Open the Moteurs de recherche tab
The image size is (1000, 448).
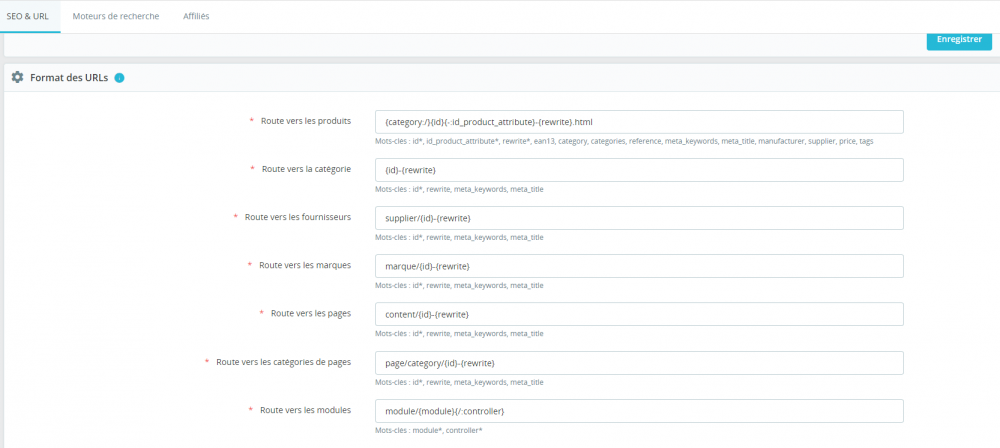click(x=116, y=16)
